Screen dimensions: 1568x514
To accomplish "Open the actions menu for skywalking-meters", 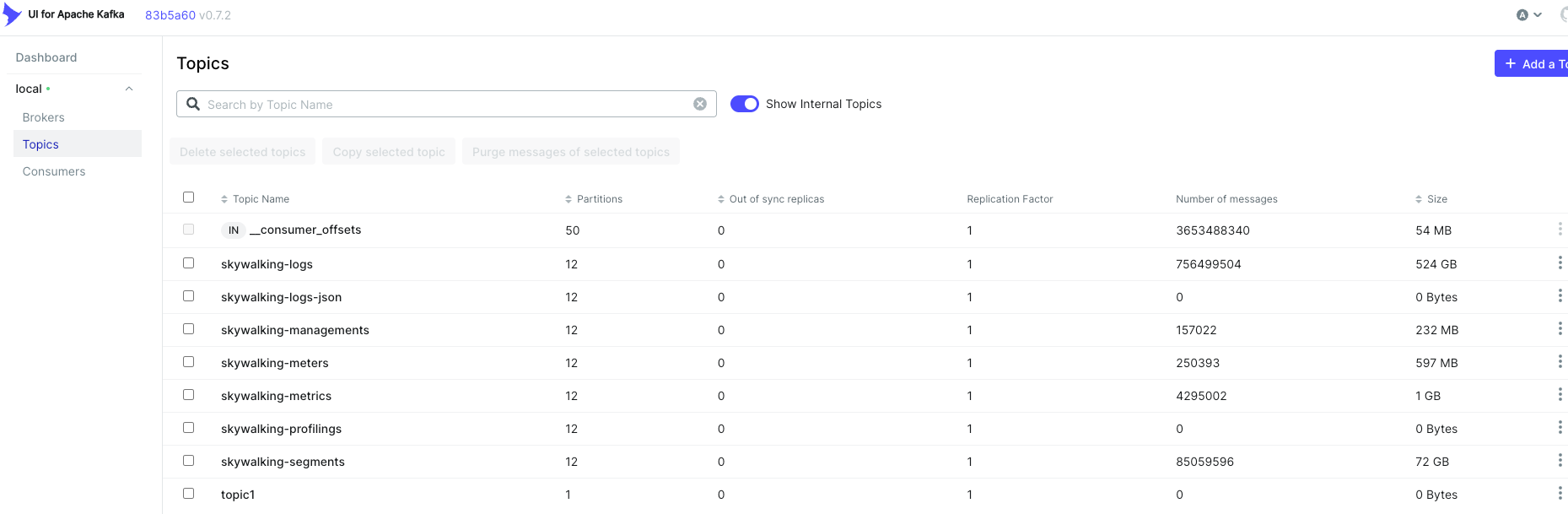I will 1560,362.
